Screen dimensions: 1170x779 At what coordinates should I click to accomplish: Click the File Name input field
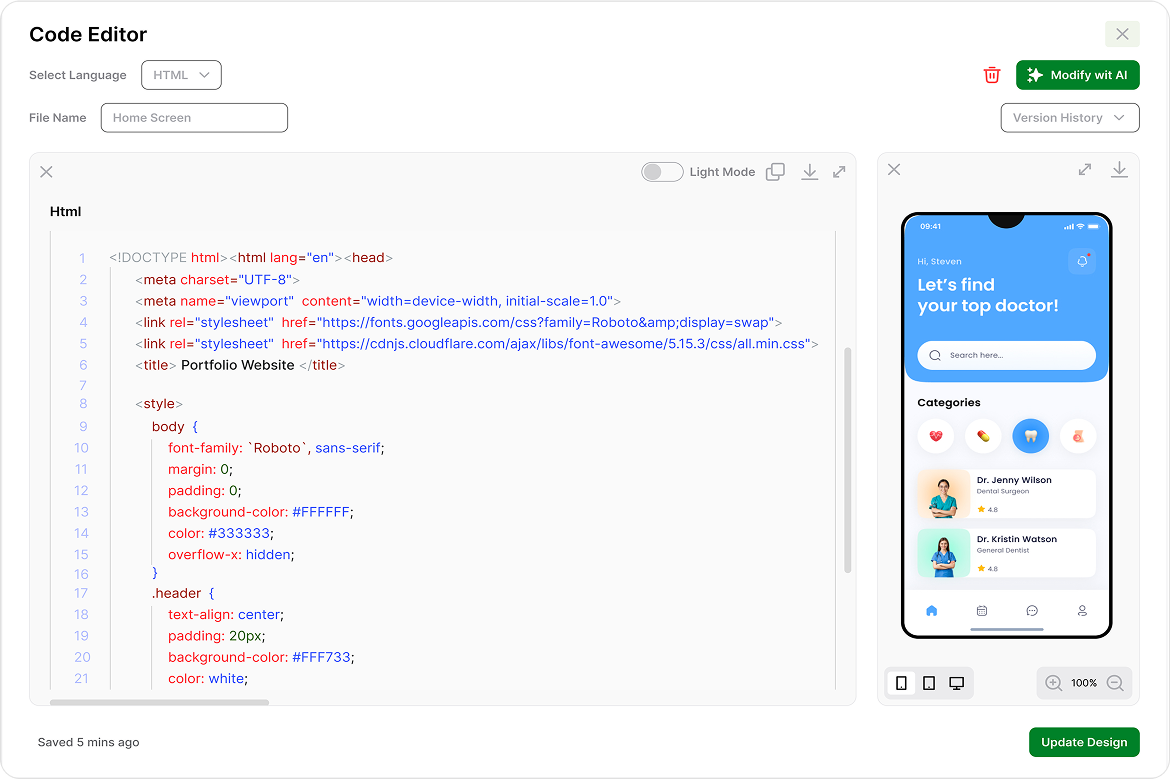(x=194, y=118)
